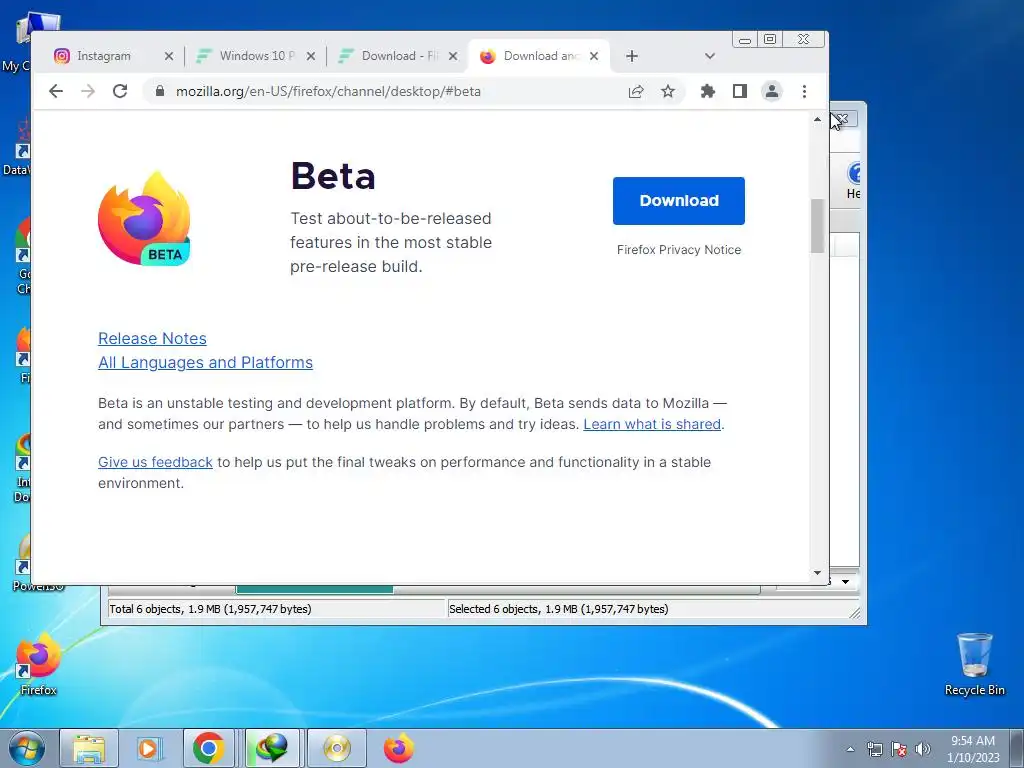The width and height of the screenshot is (1024, 768).
Task: Click page scrollbar down arrow
Action: coord(818,573)
